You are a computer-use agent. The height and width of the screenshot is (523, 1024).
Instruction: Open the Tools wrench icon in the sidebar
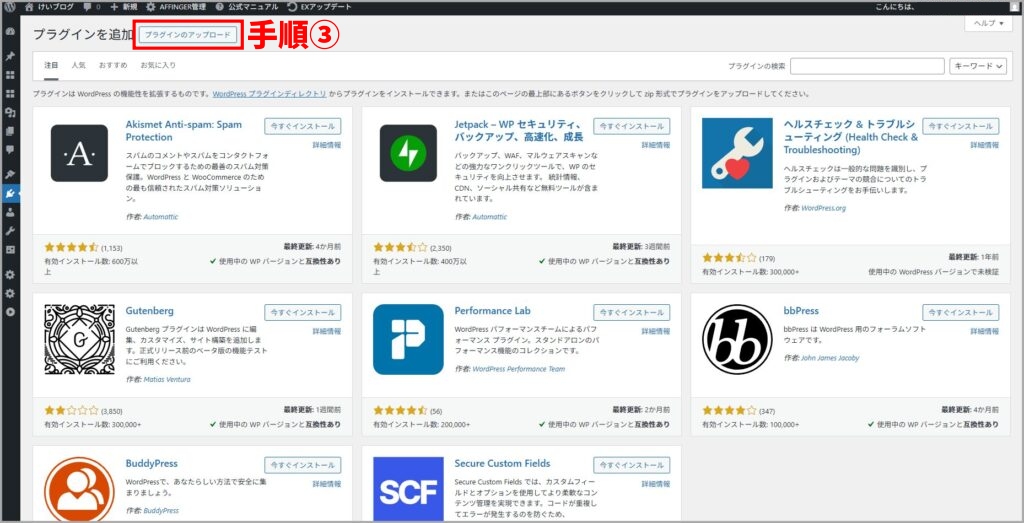click(x=10, y=230)
